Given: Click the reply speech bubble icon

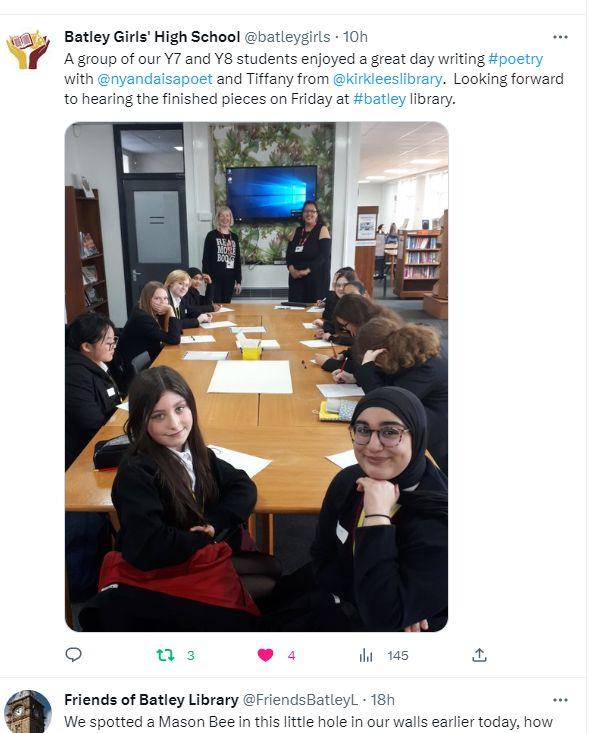Looking at the screenshot, I should tap(73, 655).
